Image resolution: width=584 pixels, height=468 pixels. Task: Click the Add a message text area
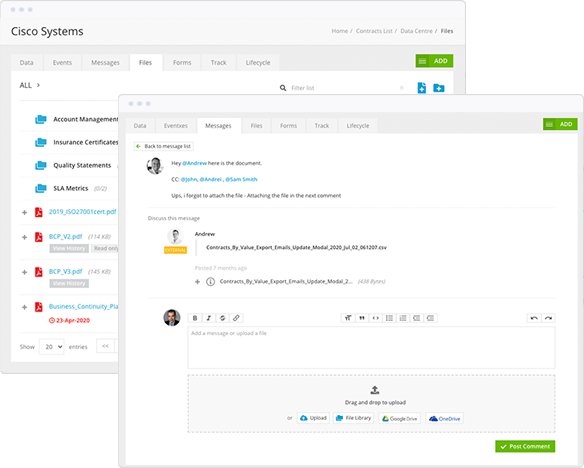371,348
